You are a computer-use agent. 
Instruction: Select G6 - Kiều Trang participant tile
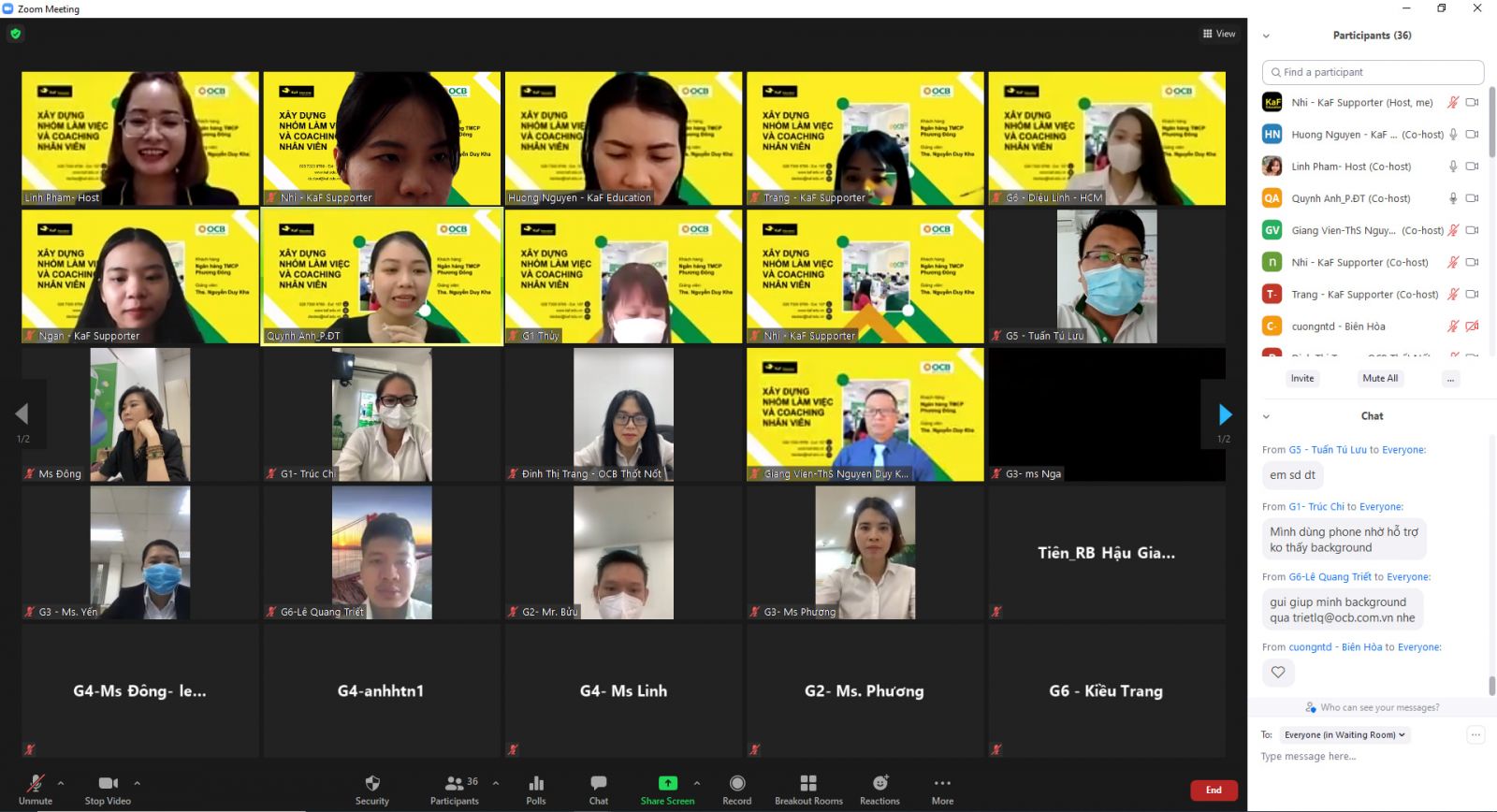(1107, 690)
